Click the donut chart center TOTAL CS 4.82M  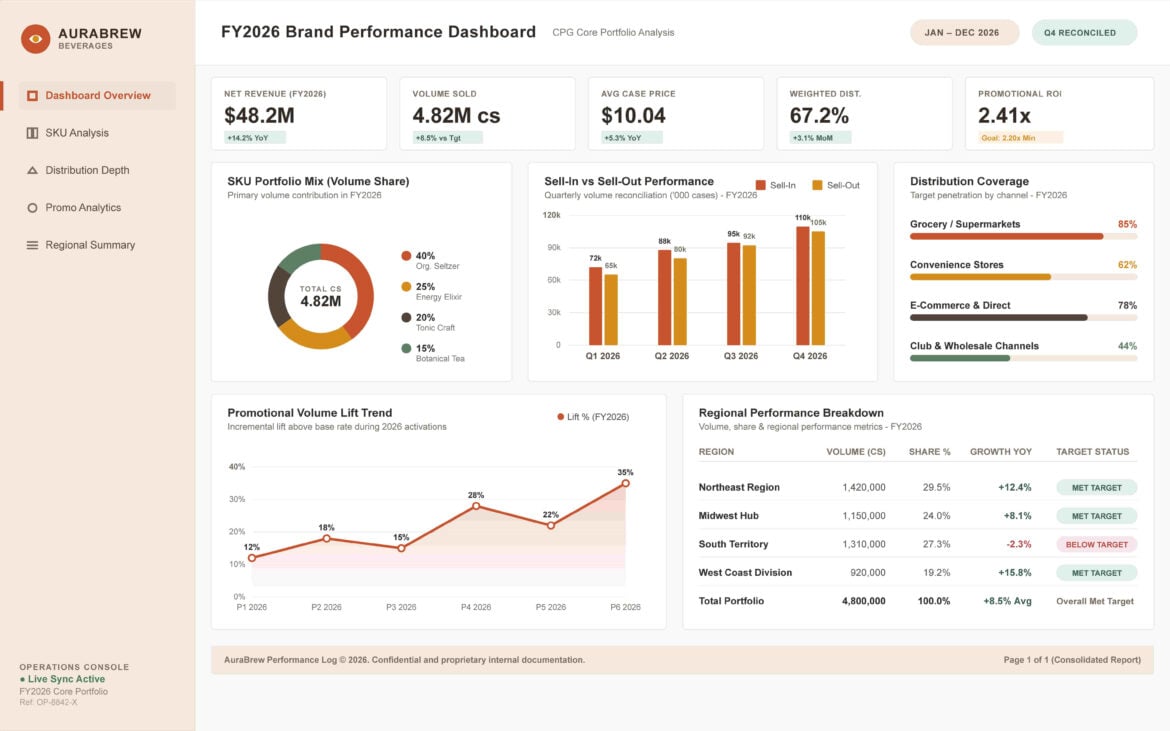pyautogui.click(x=321, y=296)
